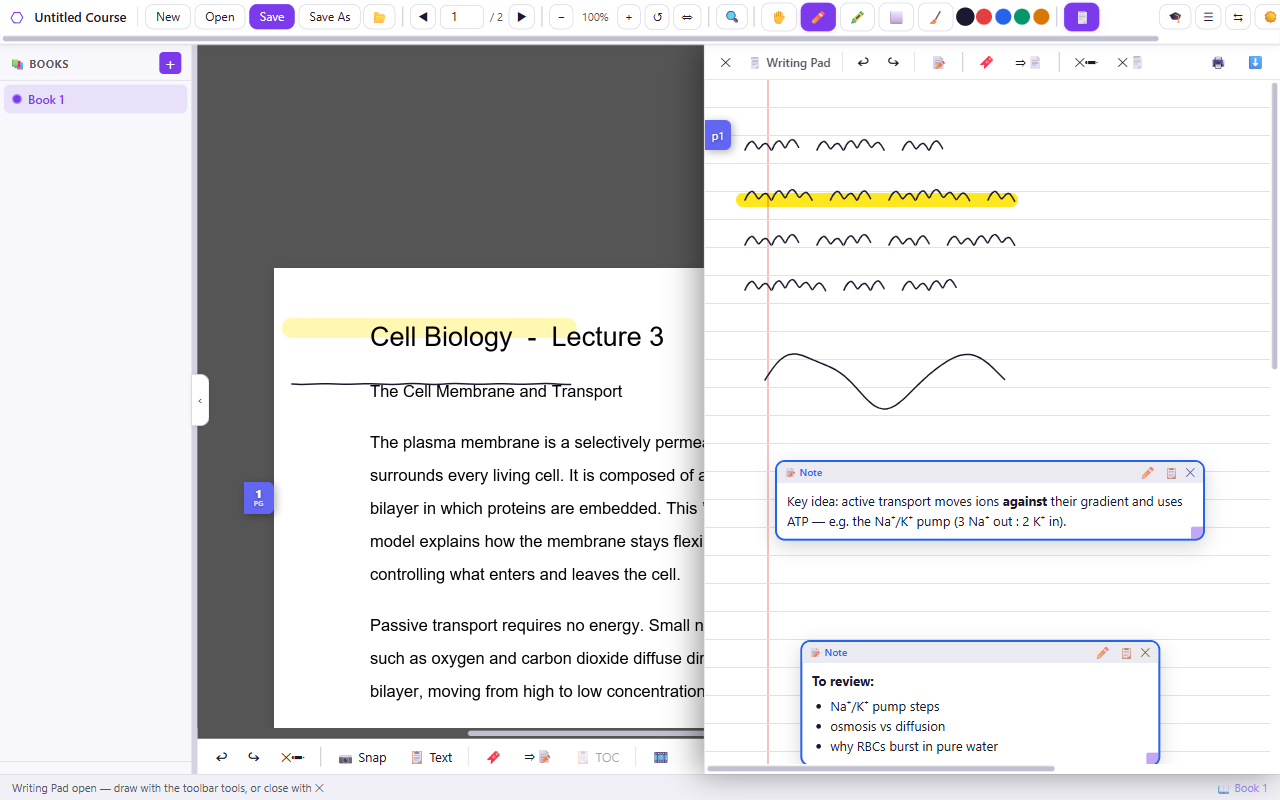Click the page 1 PG badge on document

259,498
